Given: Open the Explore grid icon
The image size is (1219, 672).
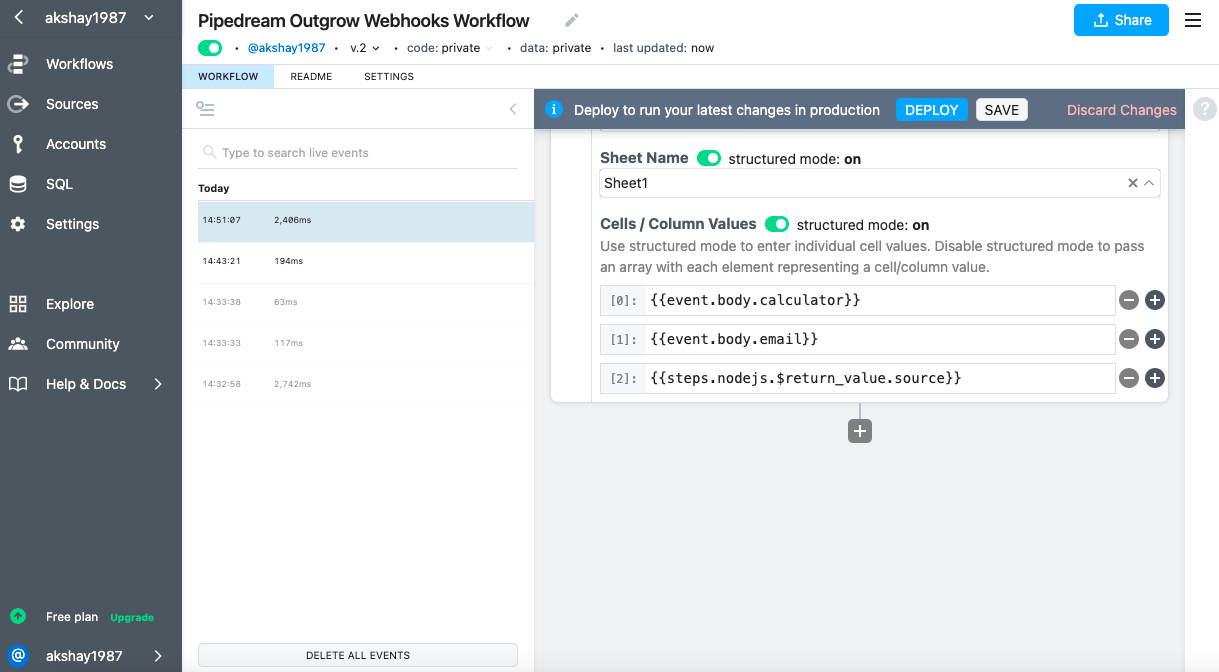Looking at the screenshot, I should (x=18, y=304).
